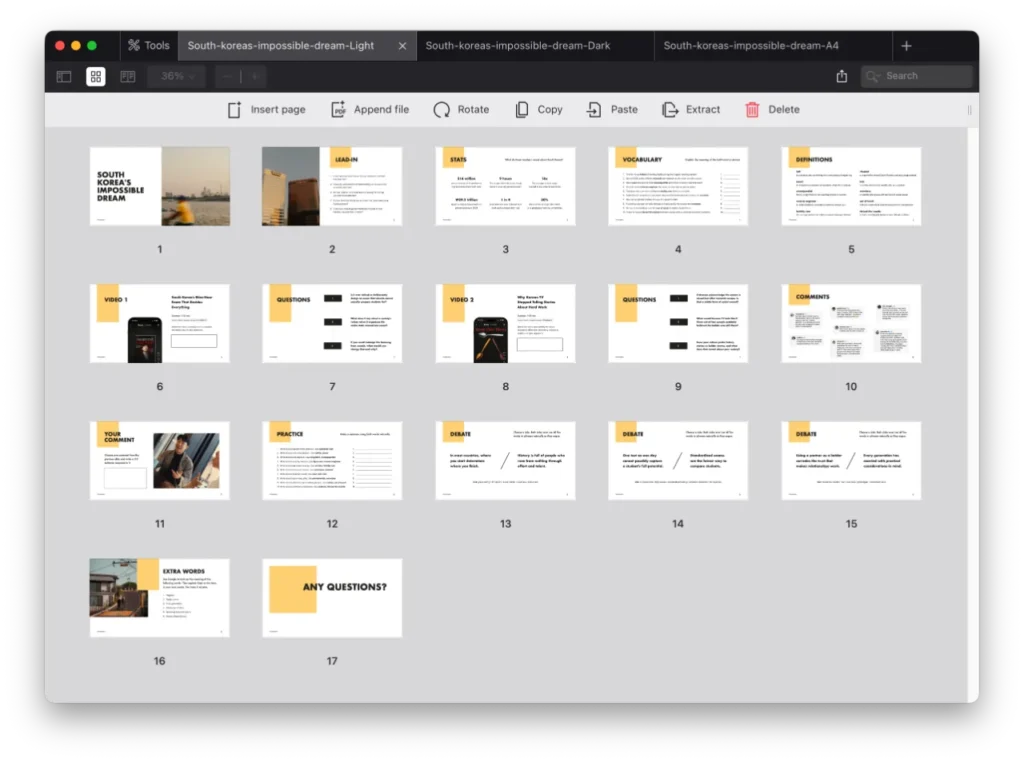Open the Tools menu
The height and width of the screenshot is (762, 1024).
(149, 46)
